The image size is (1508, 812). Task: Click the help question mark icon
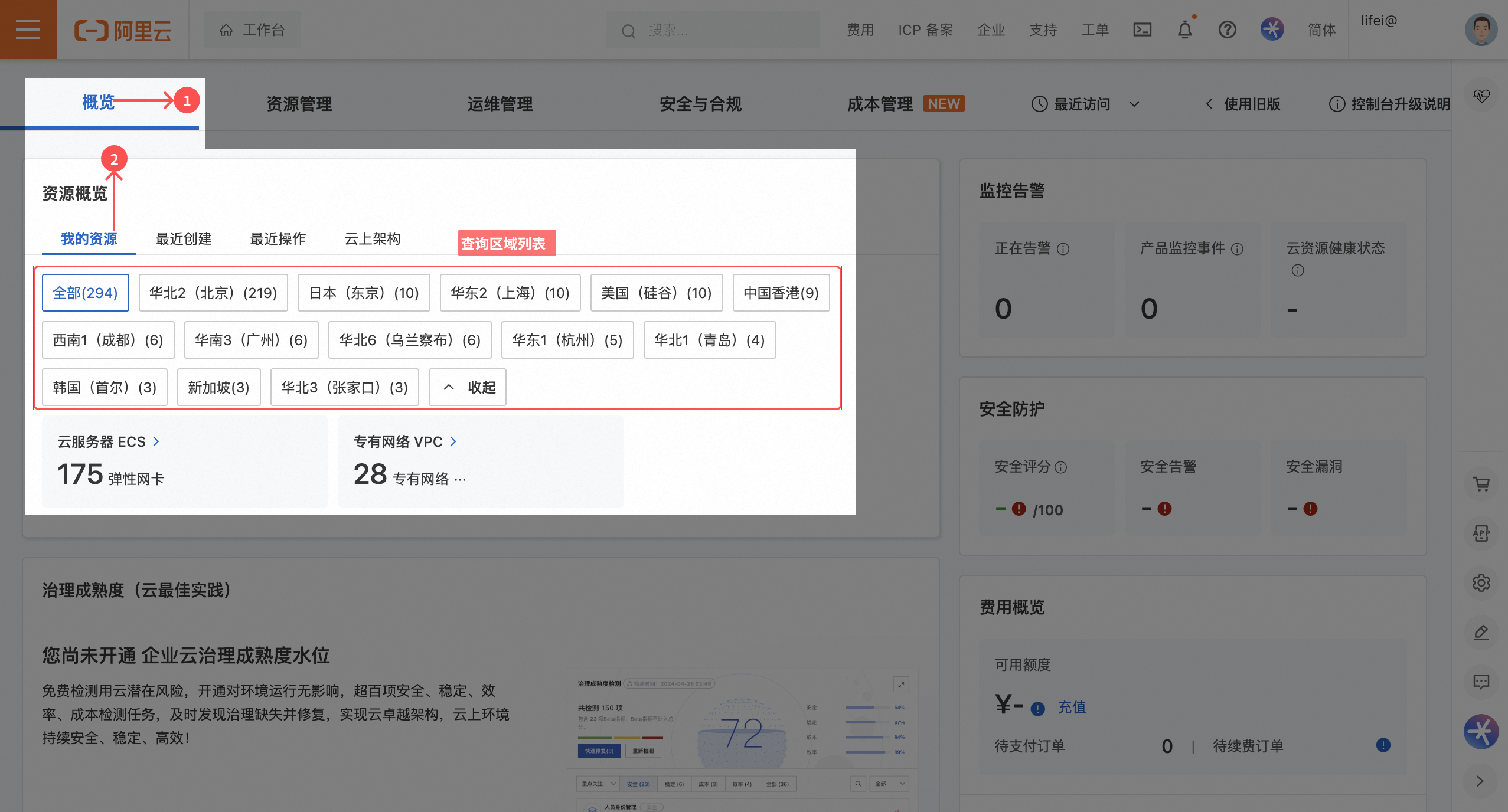1226,29
